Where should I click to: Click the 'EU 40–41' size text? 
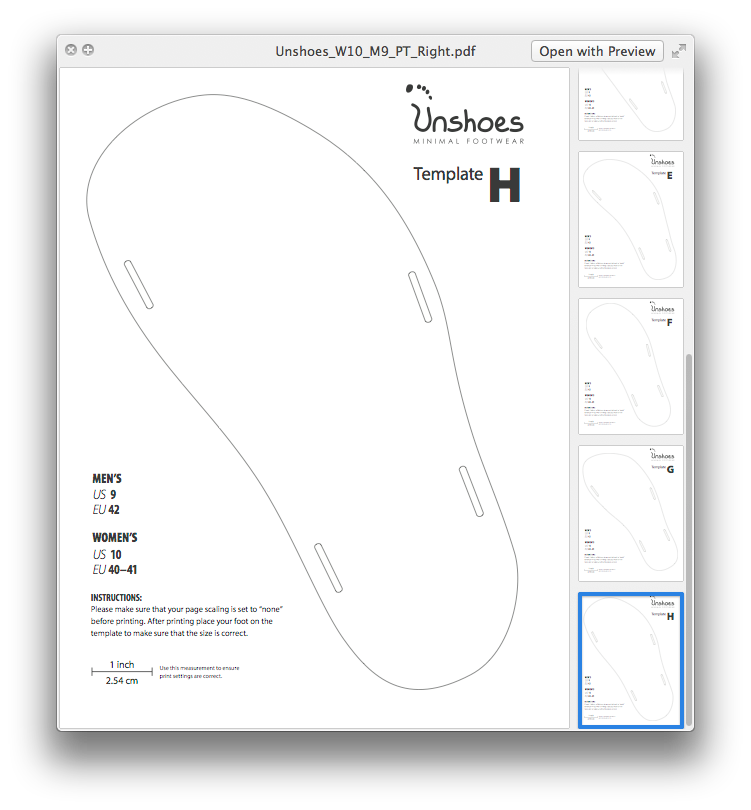coord(115,570)
